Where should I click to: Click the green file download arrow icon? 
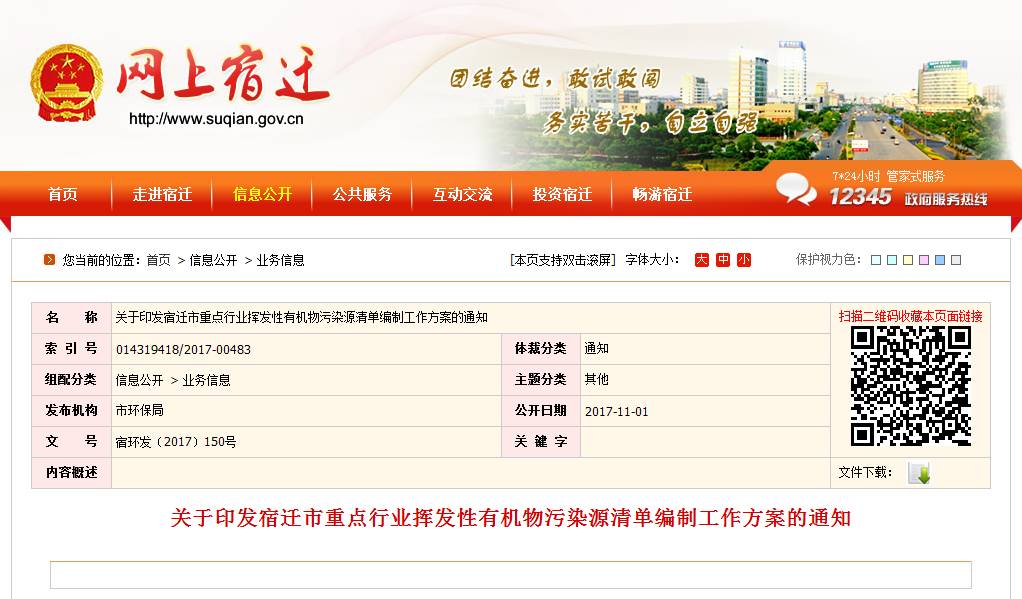coord(919,473)
